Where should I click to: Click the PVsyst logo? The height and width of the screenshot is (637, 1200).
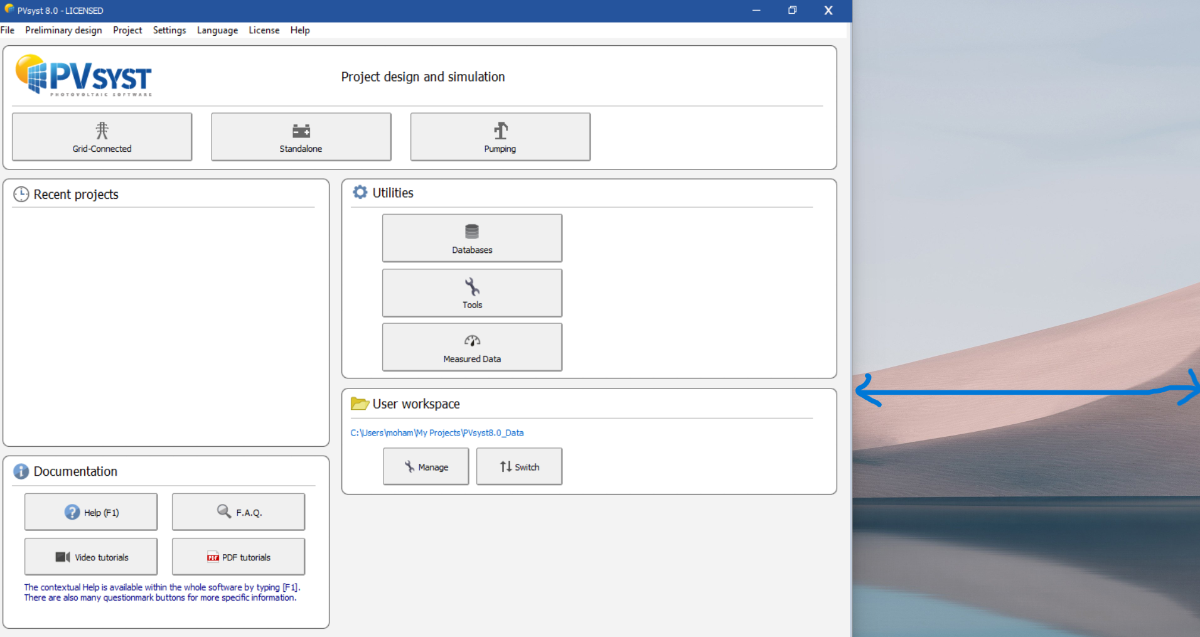coord(84,76)
